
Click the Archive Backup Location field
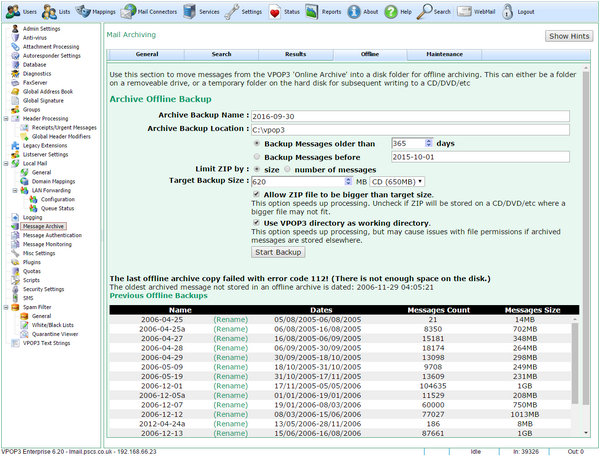pos(410,130)
